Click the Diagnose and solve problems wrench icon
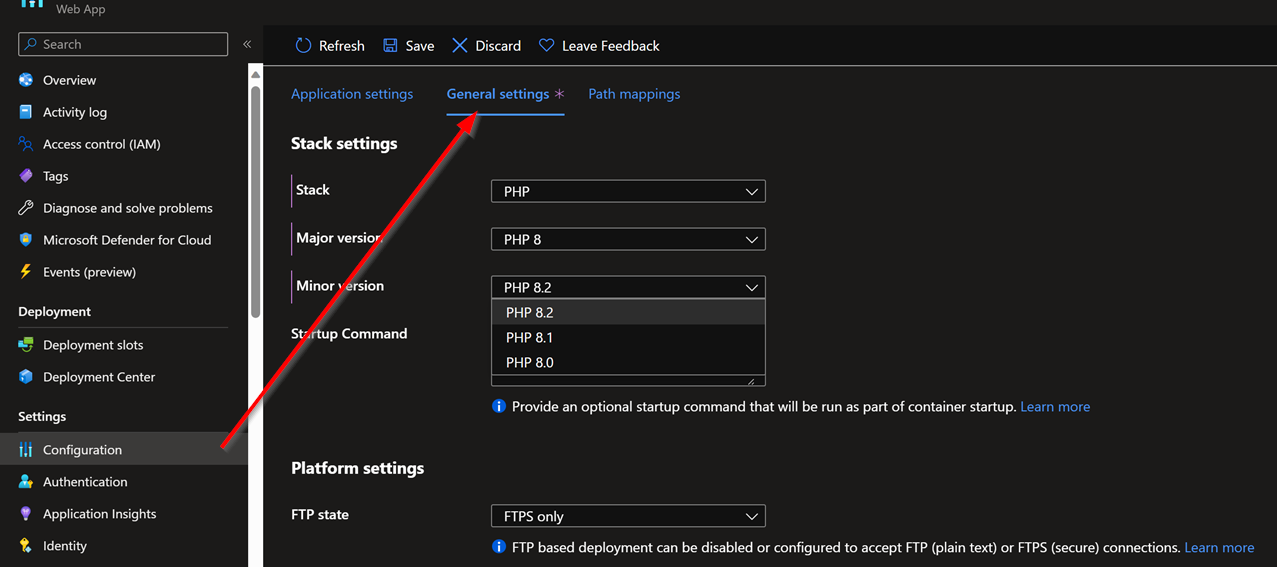This screenshot has width=1277, height=567. 26,208
